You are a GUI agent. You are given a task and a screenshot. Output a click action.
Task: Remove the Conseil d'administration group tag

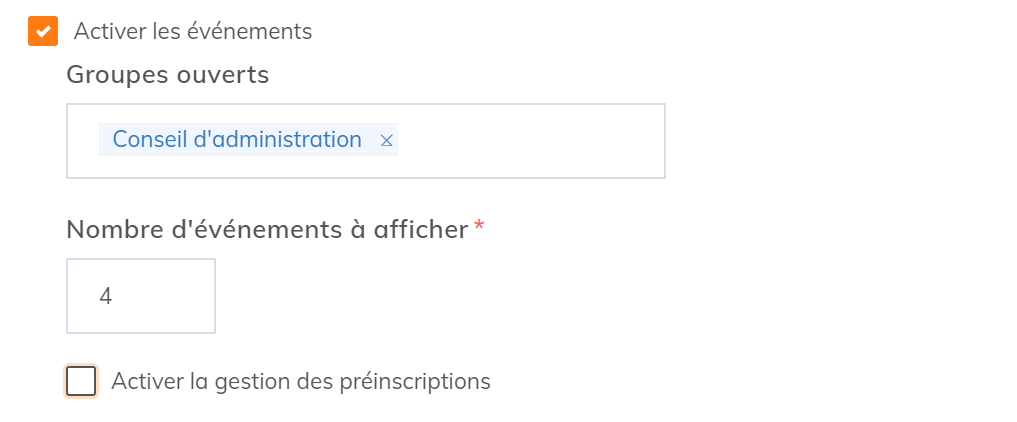(x=386, y=141)
